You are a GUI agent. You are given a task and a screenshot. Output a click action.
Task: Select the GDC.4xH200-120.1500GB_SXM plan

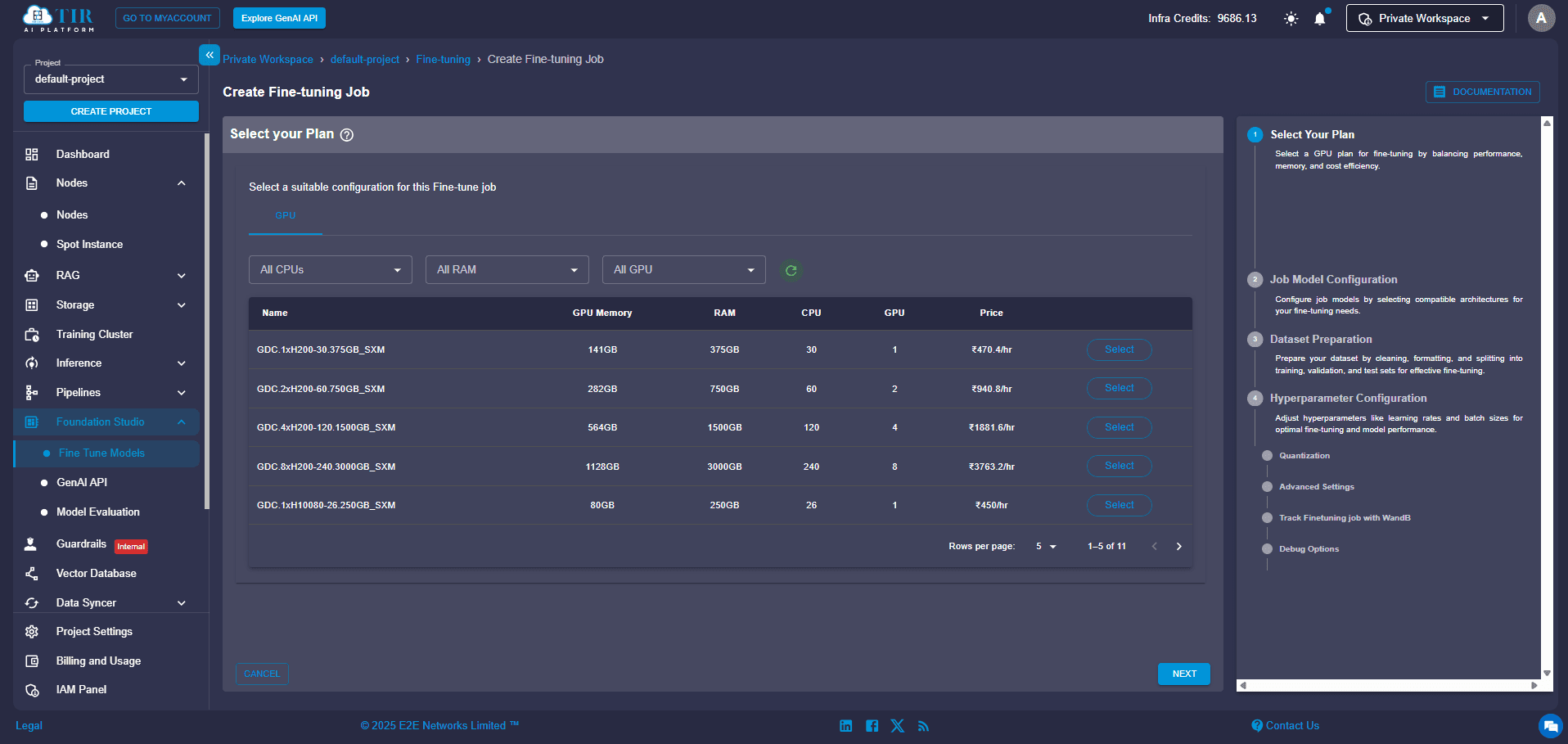coord(1120,427)
